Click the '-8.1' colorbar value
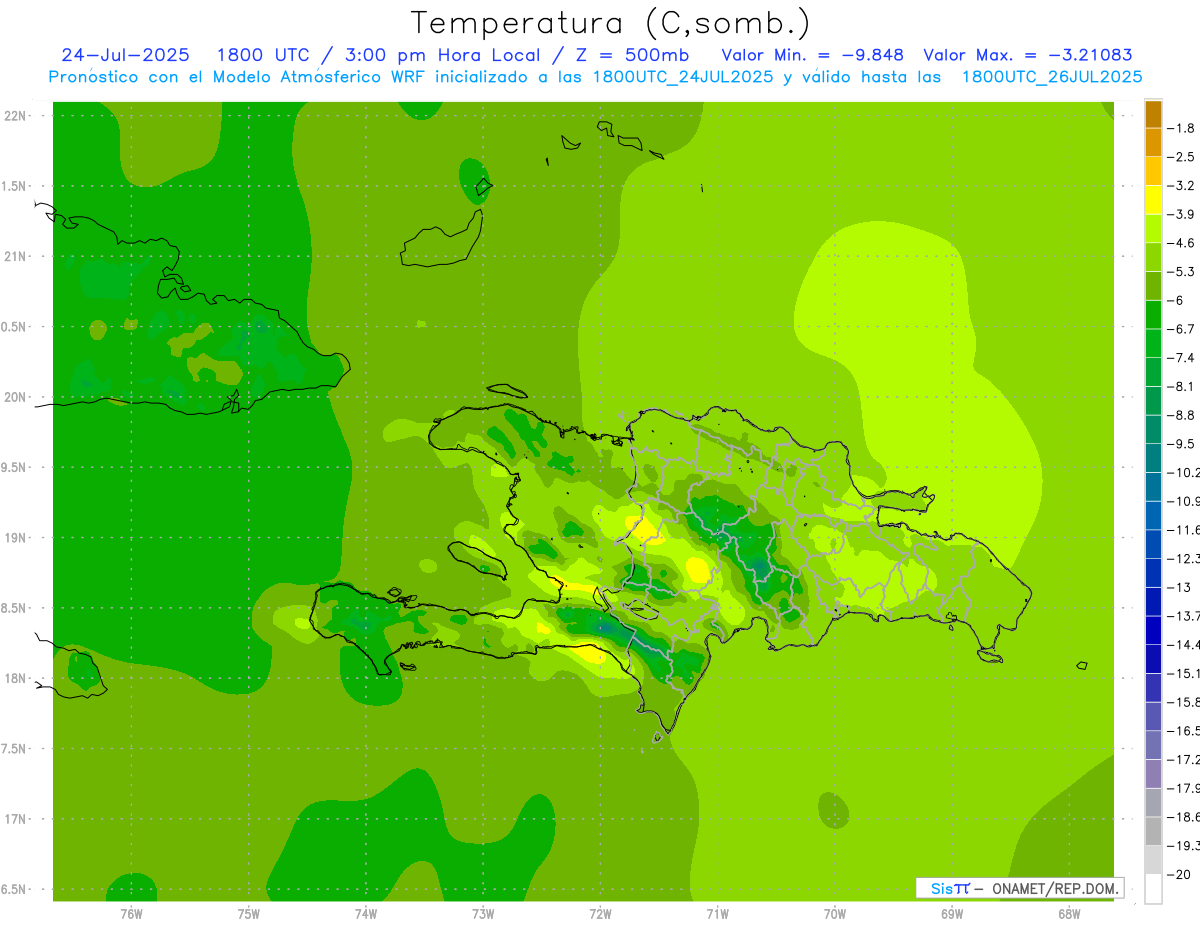The image size is (1200, 927). pos(1182,386)
